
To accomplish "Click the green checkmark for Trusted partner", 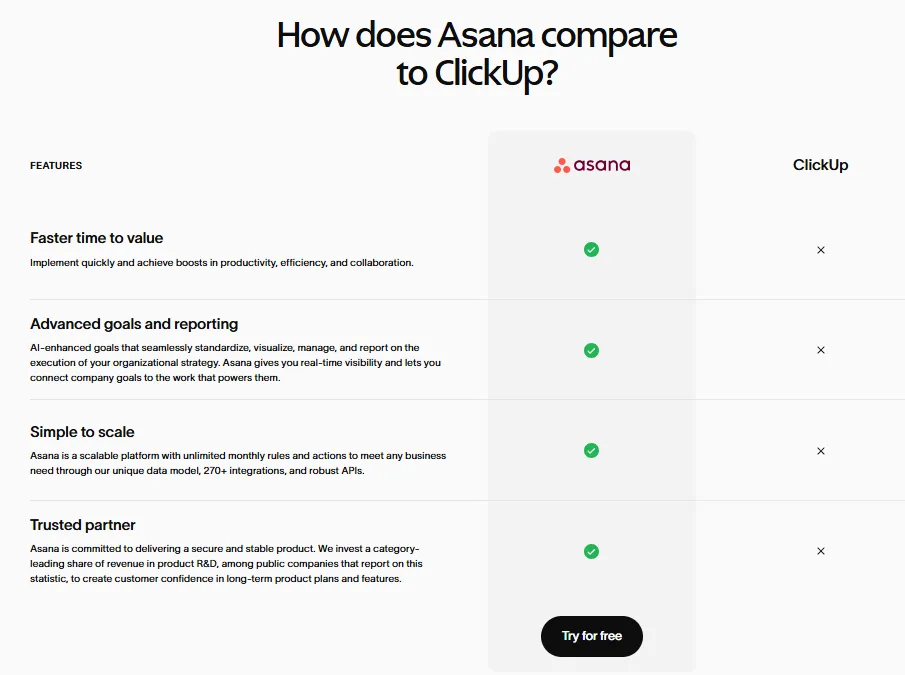I will [x=591, y=551].
